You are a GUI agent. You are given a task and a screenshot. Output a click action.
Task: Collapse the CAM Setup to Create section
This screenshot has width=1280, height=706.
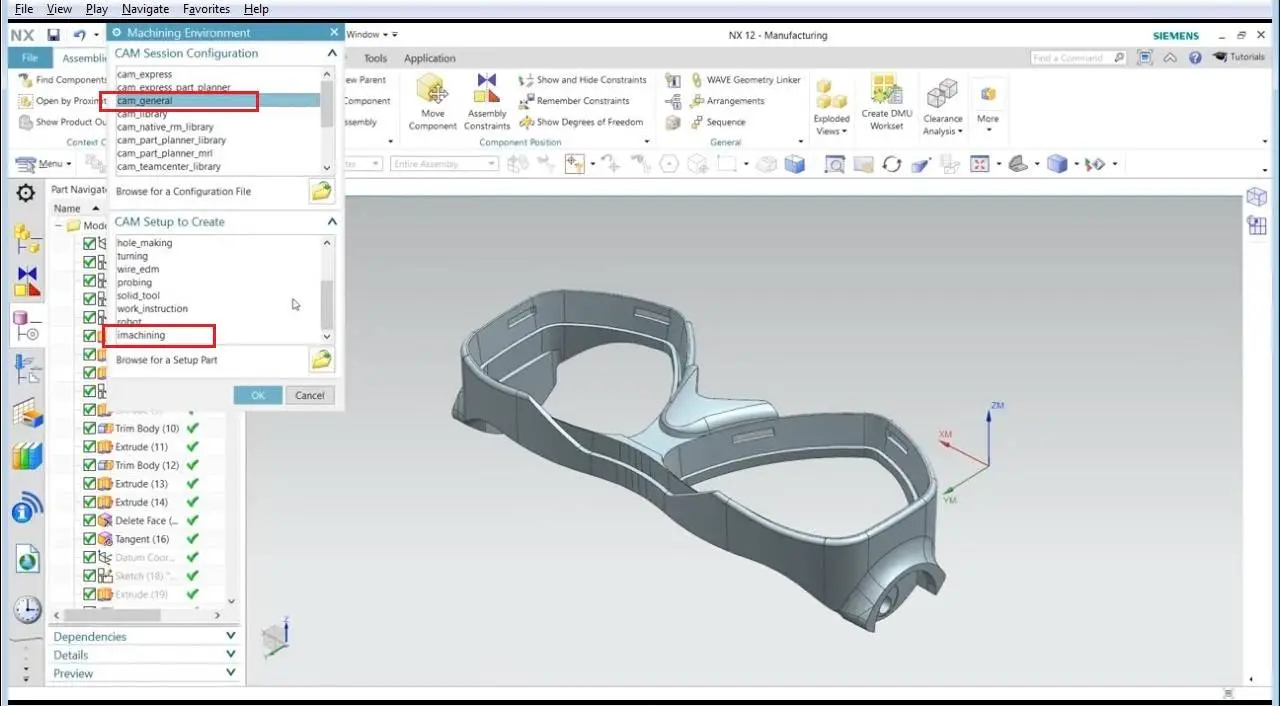pos(332,222)
